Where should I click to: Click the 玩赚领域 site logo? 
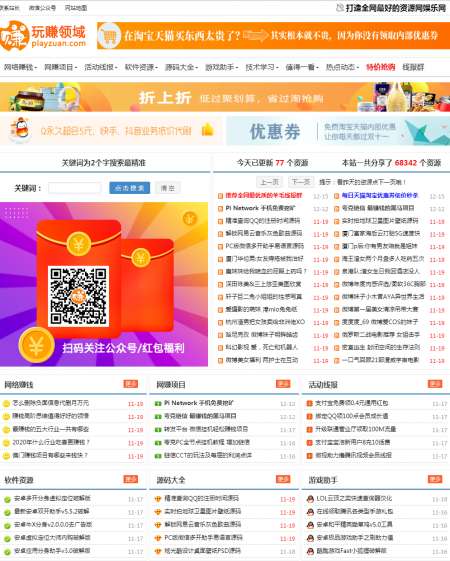(43, 36)
